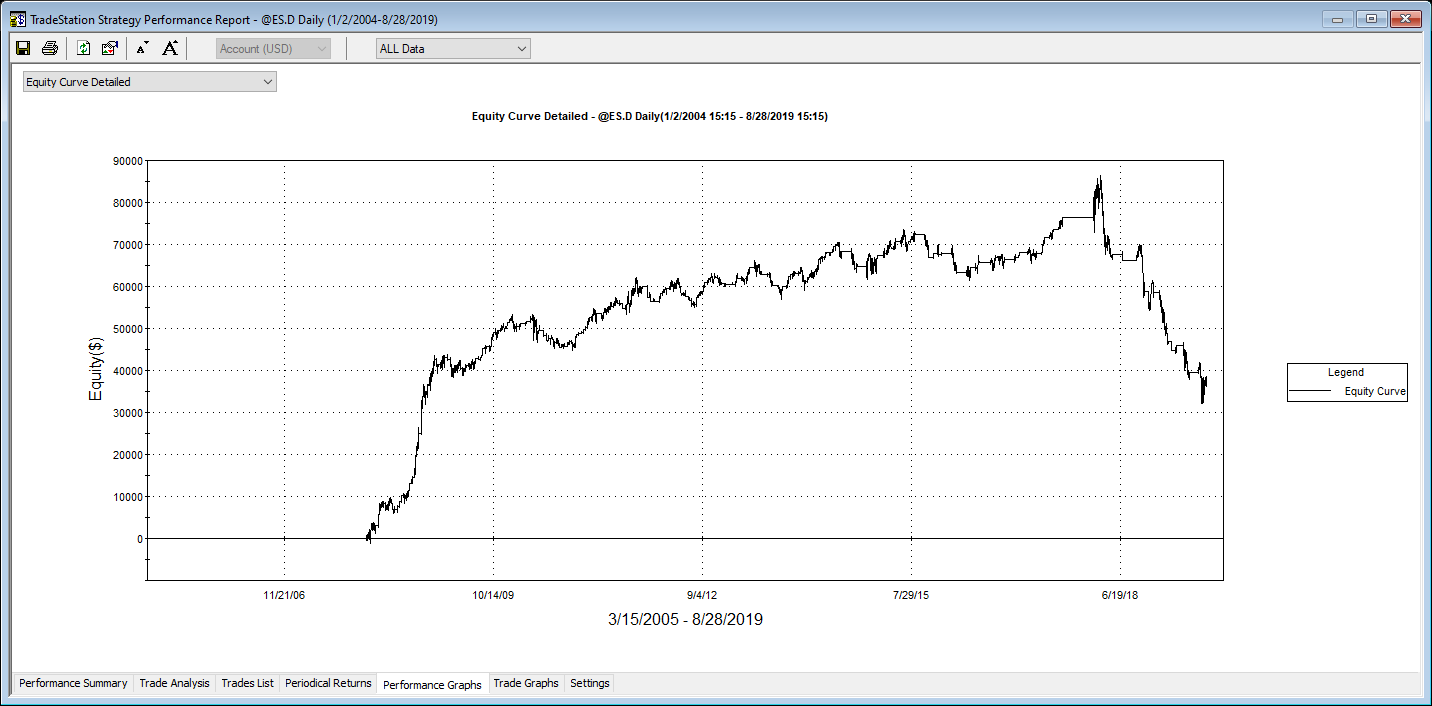Expand the Equity Curve Detailed graph selector
Screen dimensions: 1432x706
[150, 82]
